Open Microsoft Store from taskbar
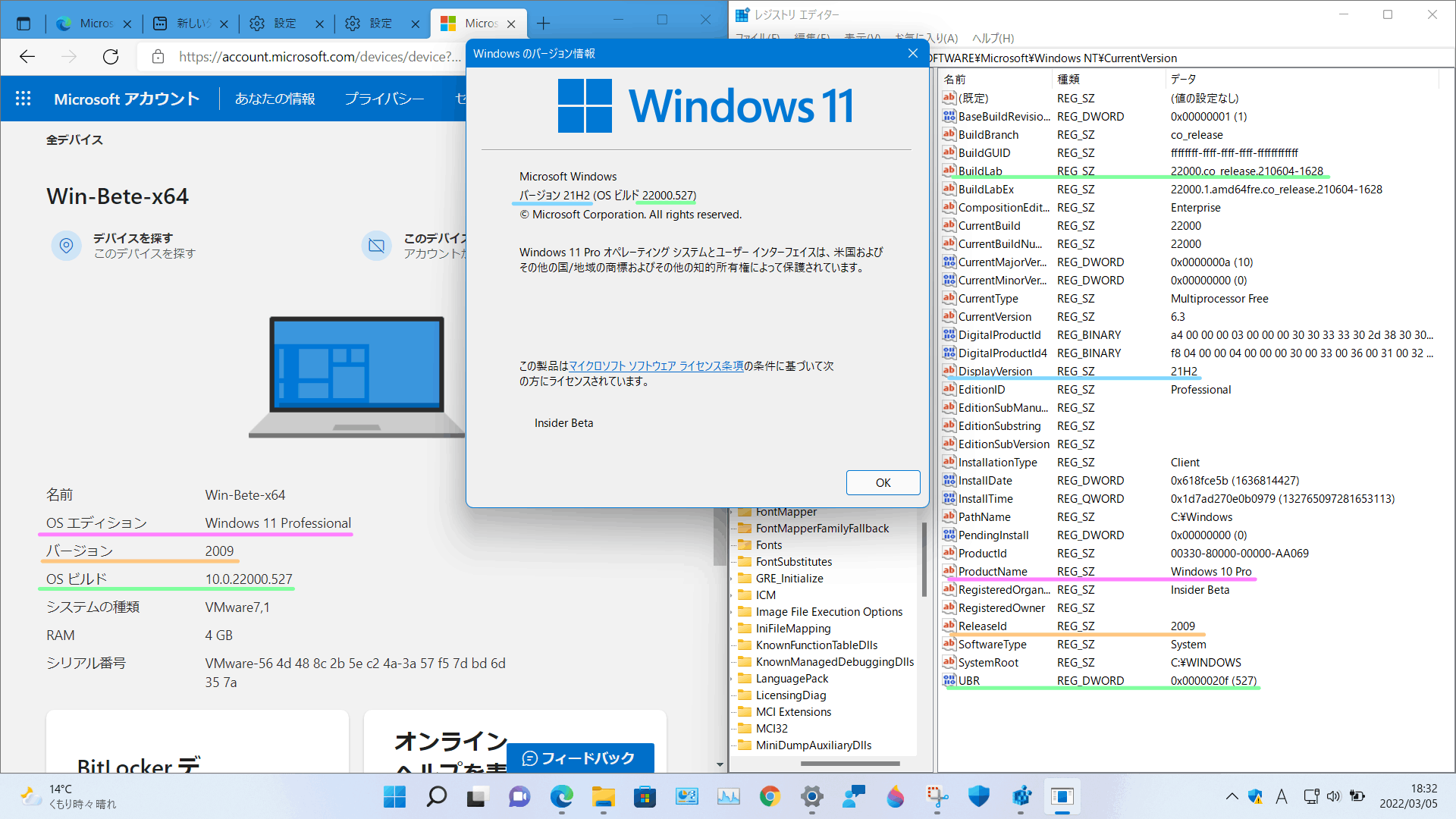This screenshot has width=1456, height=819. tap(645, 797)
